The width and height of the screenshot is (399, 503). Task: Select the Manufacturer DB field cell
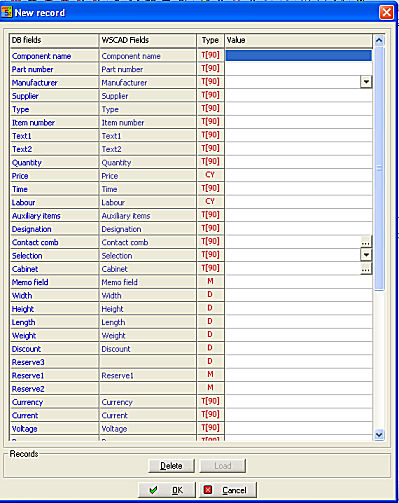(54, 82)
